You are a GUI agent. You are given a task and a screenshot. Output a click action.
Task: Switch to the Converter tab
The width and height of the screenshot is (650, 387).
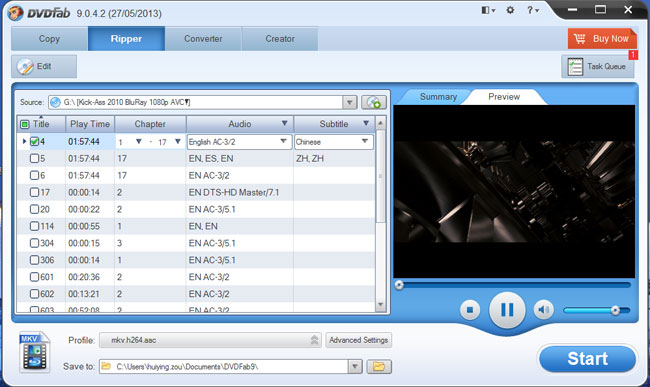coord(203,39)
